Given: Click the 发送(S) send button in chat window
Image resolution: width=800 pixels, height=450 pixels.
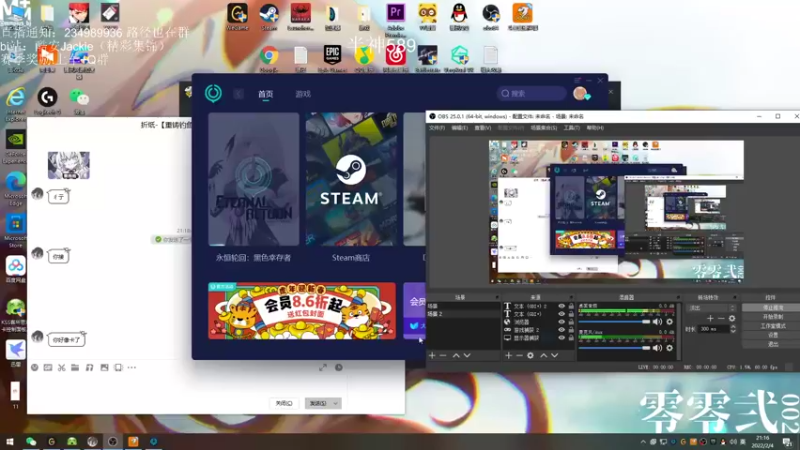Looking at the screenshot, I should coord(318,403).
